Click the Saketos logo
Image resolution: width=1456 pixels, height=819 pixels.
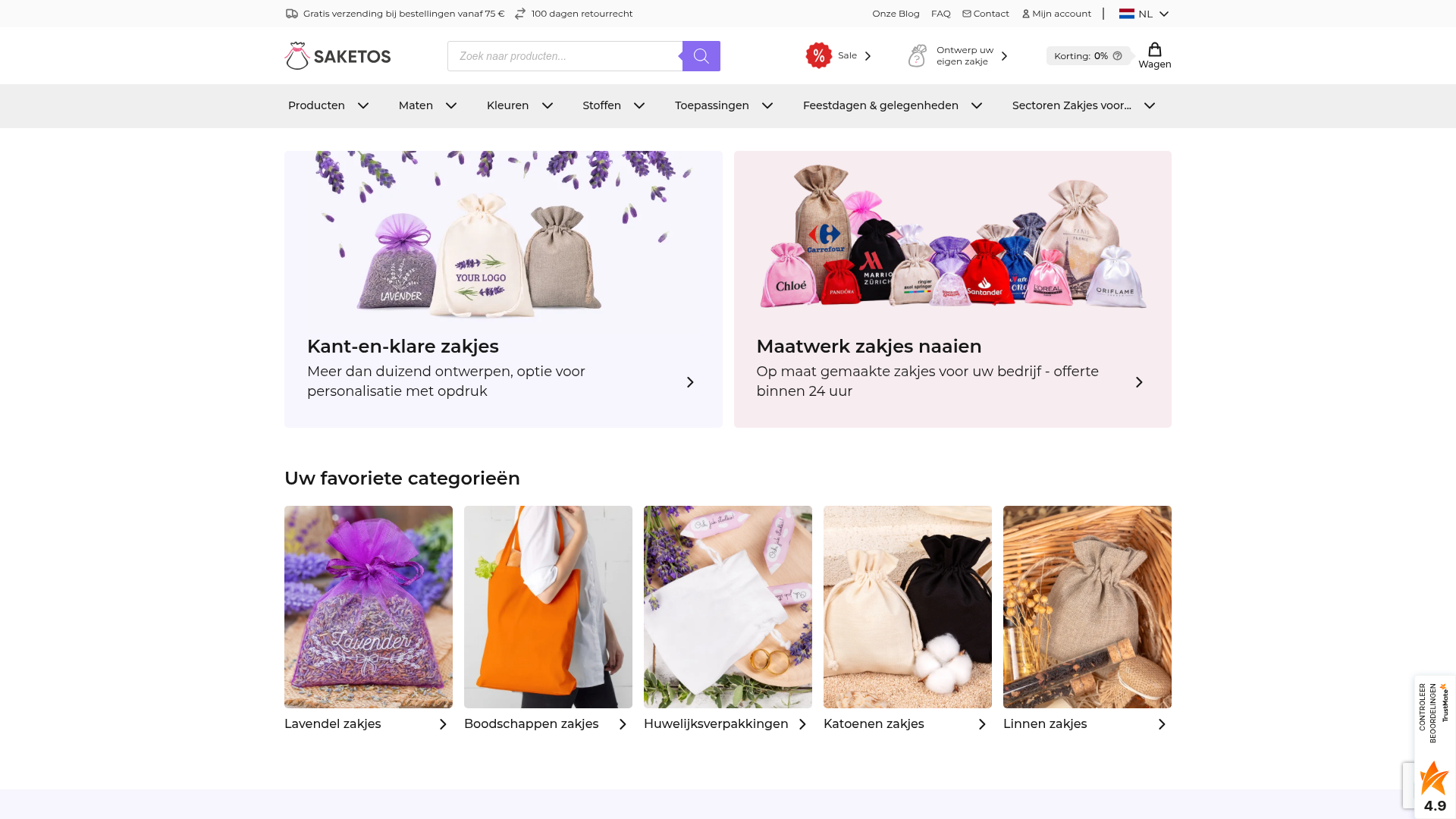click(337, 55)
